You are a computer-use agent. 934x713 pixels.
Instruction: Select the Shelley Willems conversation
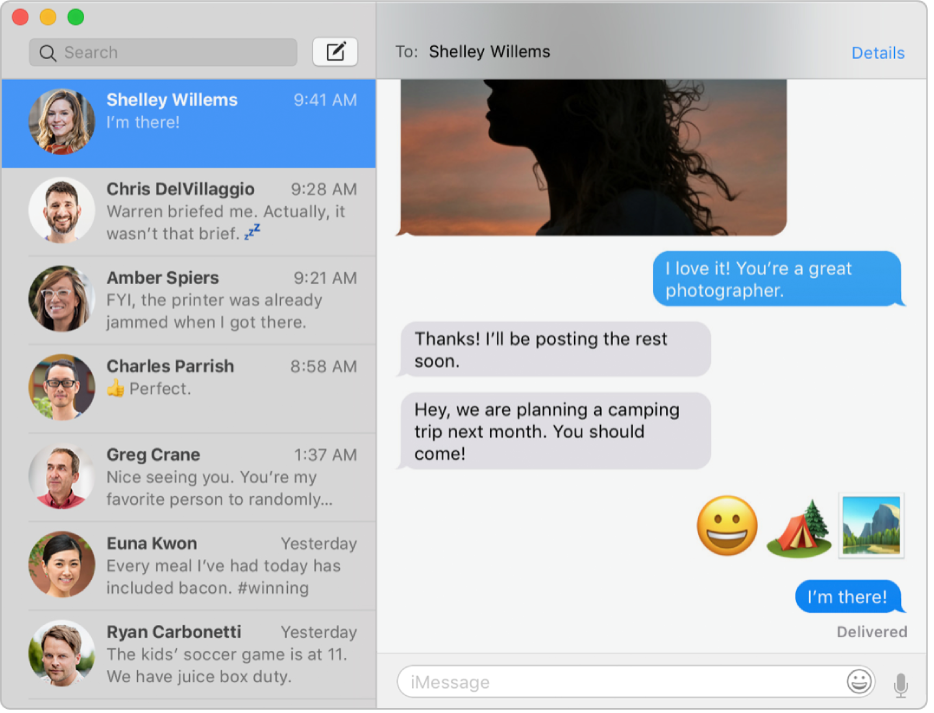click(x=188, y=123)
